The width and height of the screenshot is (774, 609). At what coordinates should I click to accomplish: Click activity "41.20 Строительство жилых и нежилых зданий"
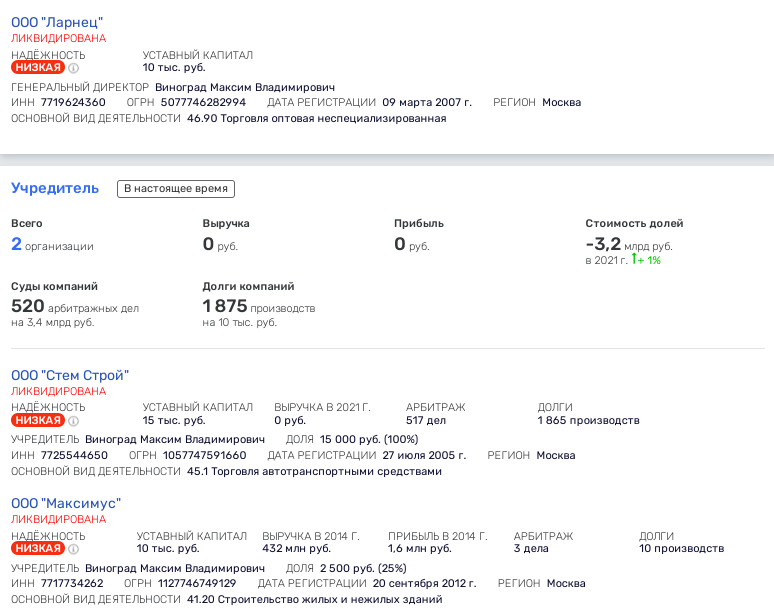[314, 600]
